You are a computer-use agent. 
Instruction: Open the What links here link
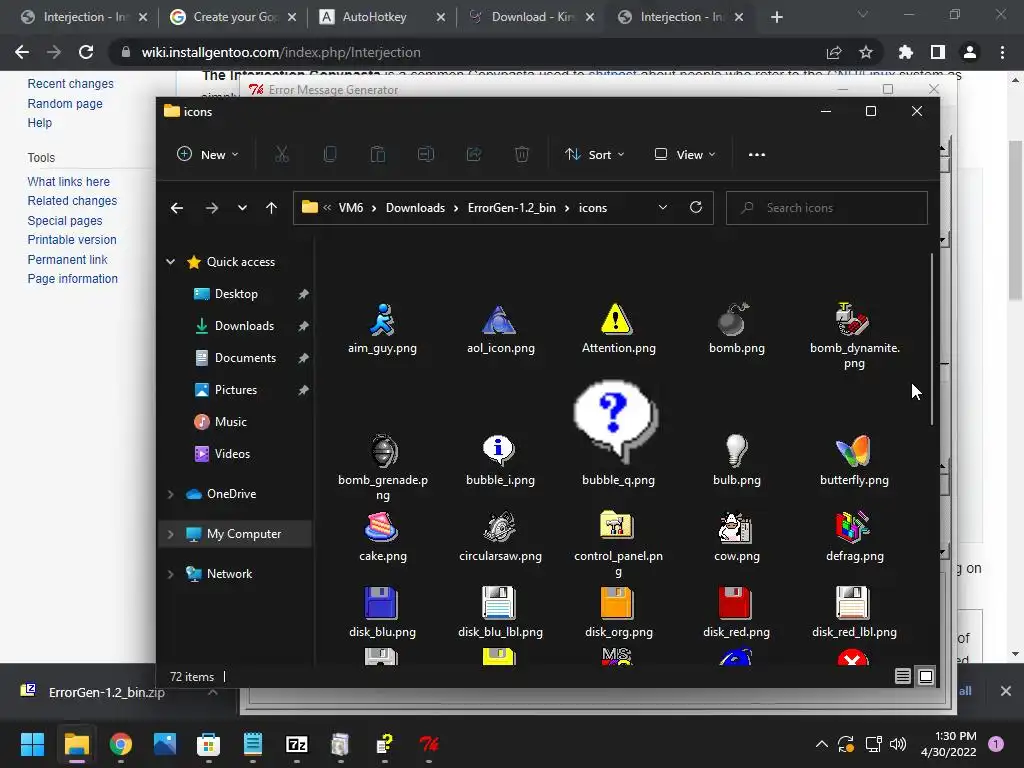(x=69, y=182)
